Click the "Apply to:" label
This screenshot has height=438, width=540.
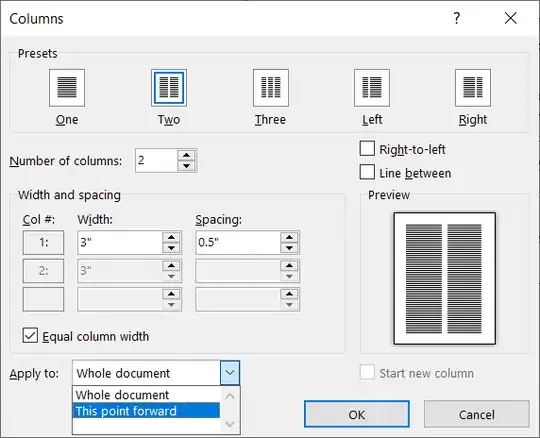click(x=34, y=374)
